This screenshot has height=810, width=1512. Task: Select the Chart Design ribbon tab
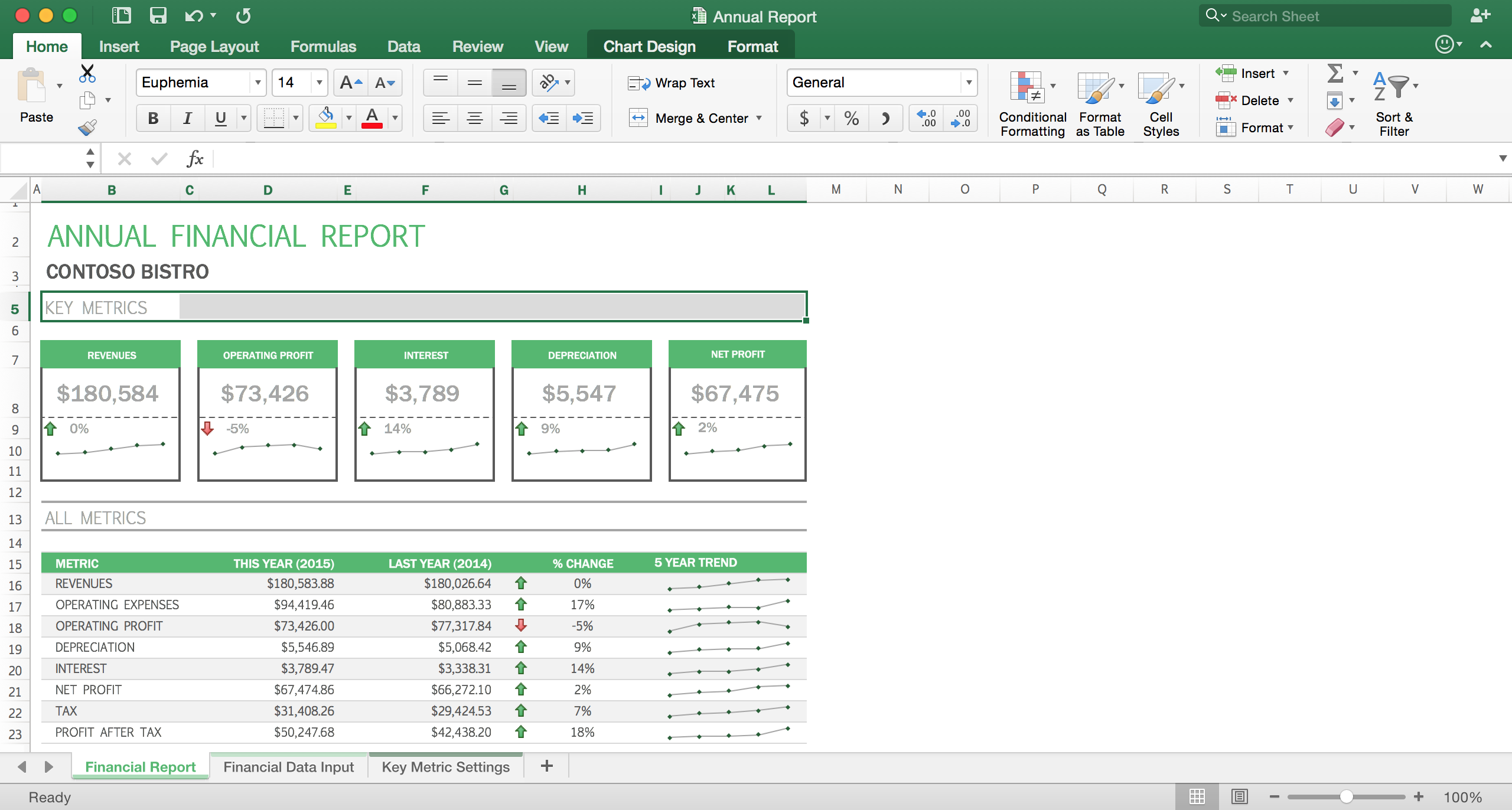click(x=648, y=46)
